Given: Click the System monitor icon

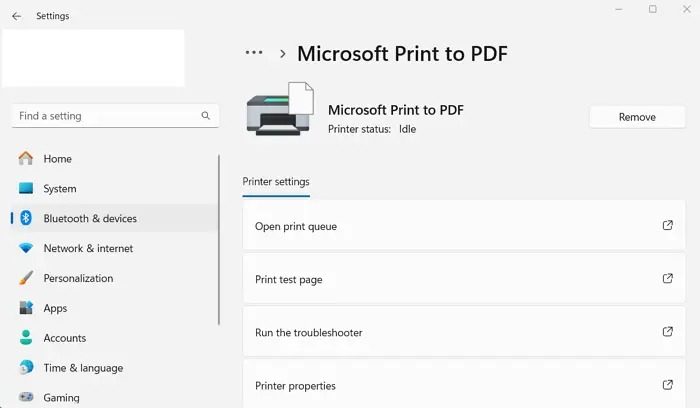Looking at the screenshot, I should pos(26,189).
